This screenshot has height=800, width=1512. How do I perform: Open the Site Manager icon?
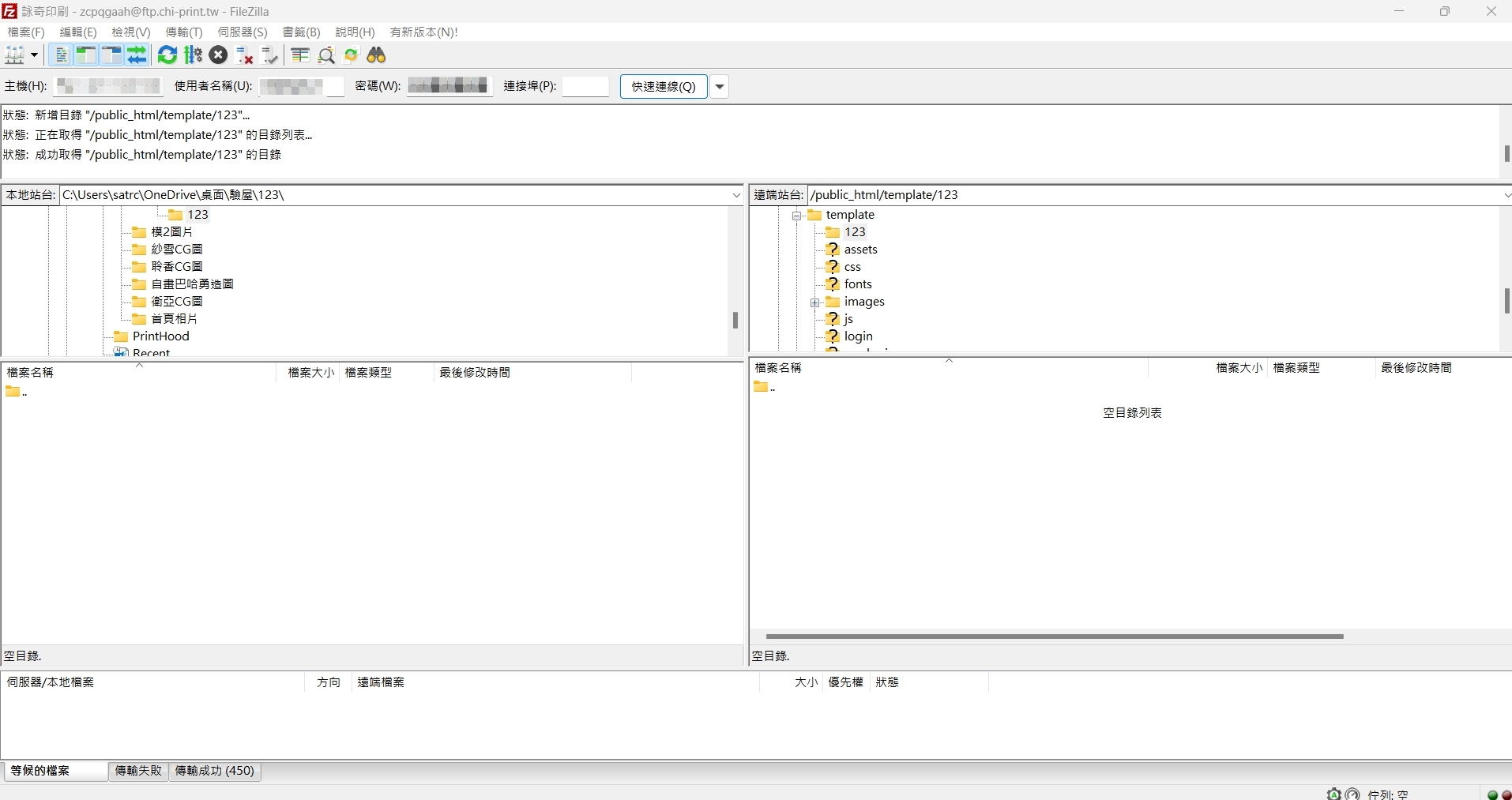click(14, 55)
